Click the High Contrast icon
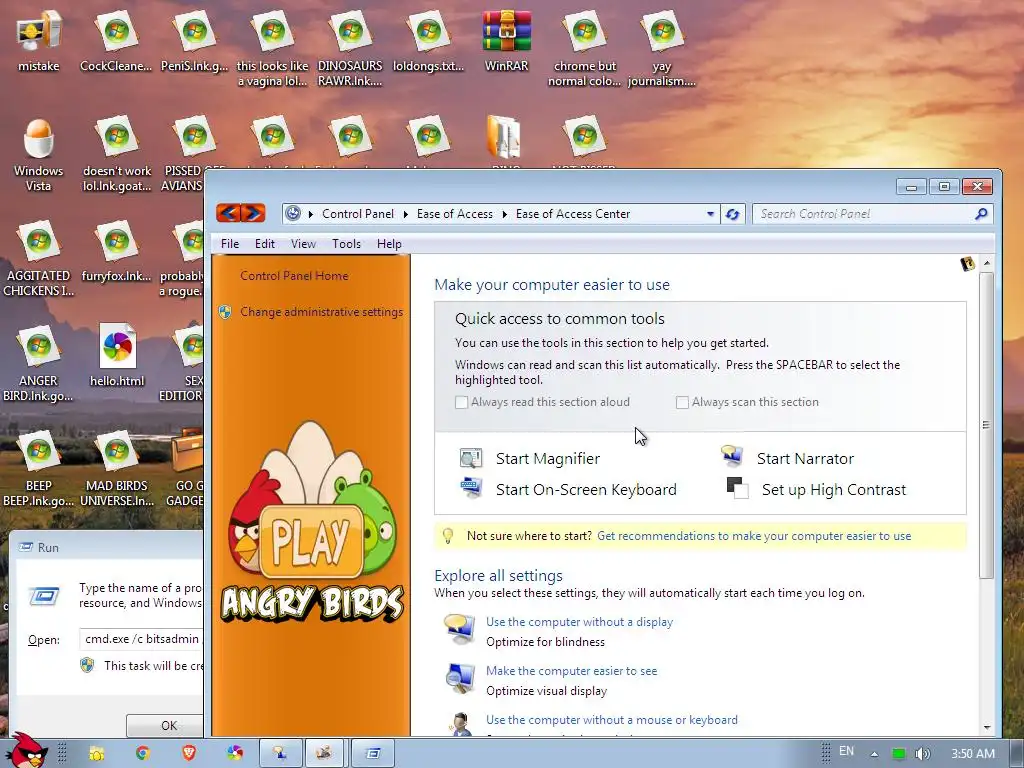 (737, 488)
